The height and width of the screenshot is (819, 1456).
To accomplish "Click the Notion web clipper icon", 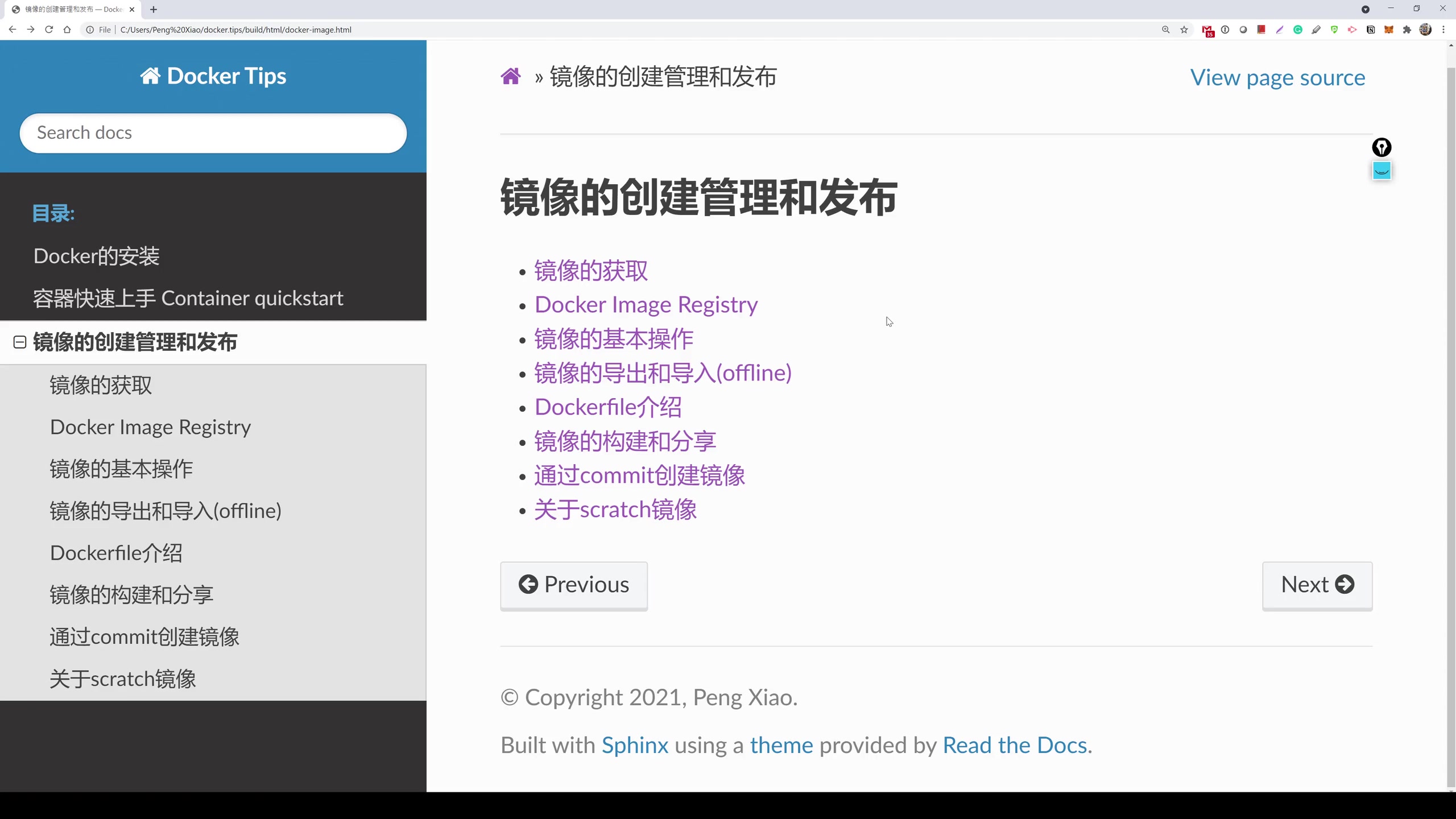I will click(x=1371, y=30).
